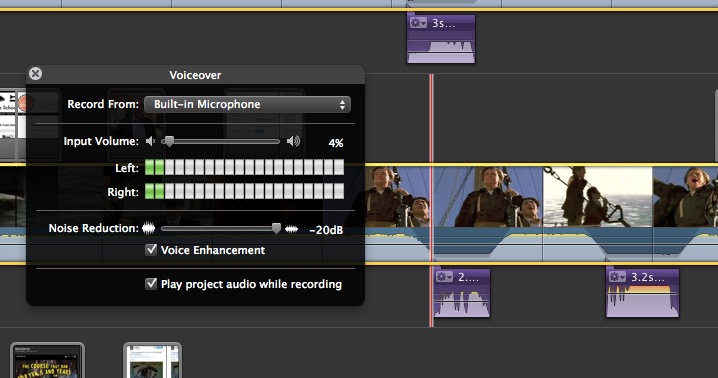Click the -20dB noise reduction value
This screenshot has height=378, width=718.
326,230
